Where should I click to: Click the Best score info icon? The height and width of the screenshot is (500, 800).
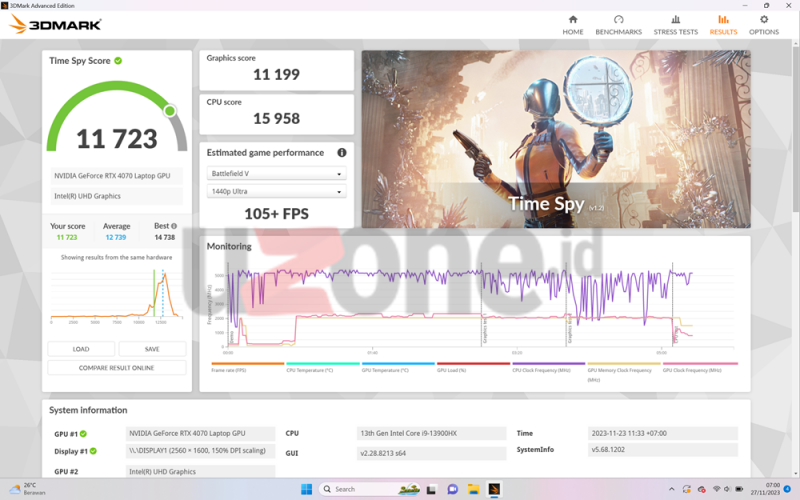tap(174, 226)
